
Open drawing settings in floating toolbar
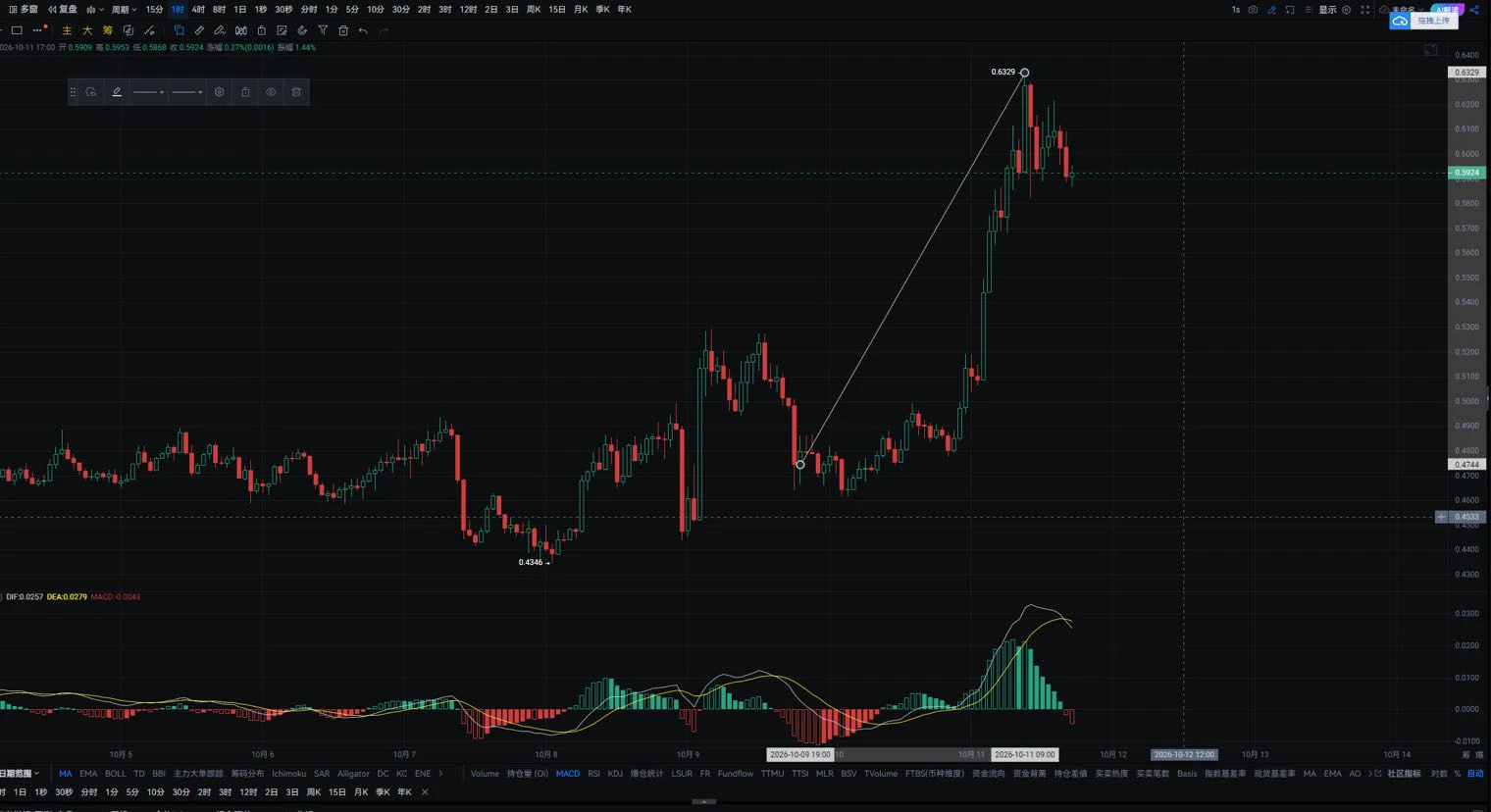pyautogui.click(x=220, y=92)
